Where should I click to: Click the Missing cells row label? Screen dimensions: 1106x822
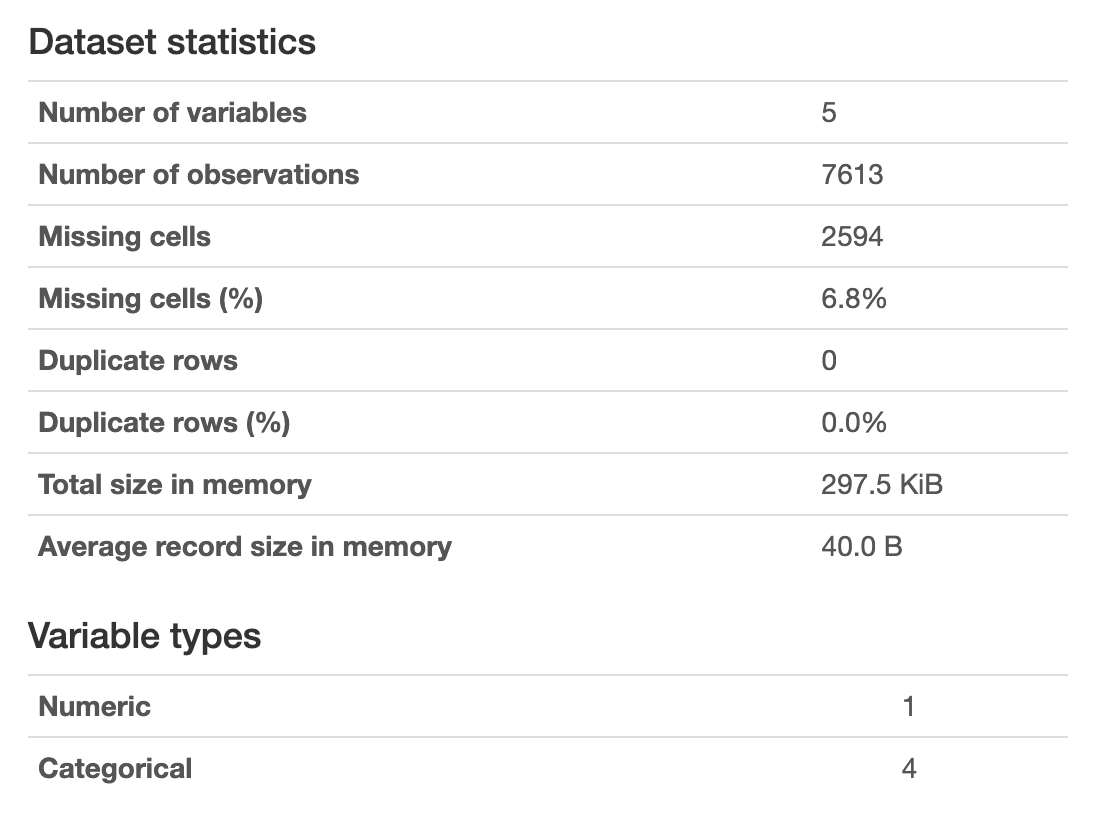pos(124,236)
